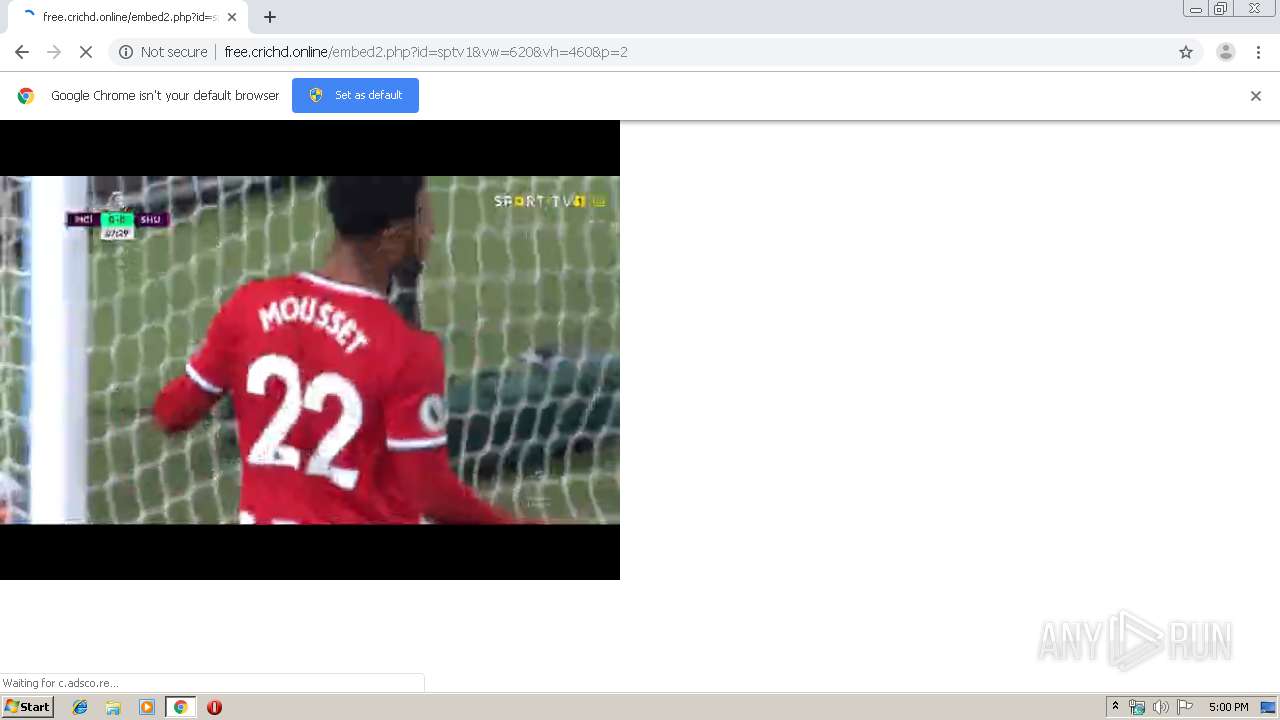The image size is (1280, 720).
Task: Go back to the previous page
Action: 22,52
